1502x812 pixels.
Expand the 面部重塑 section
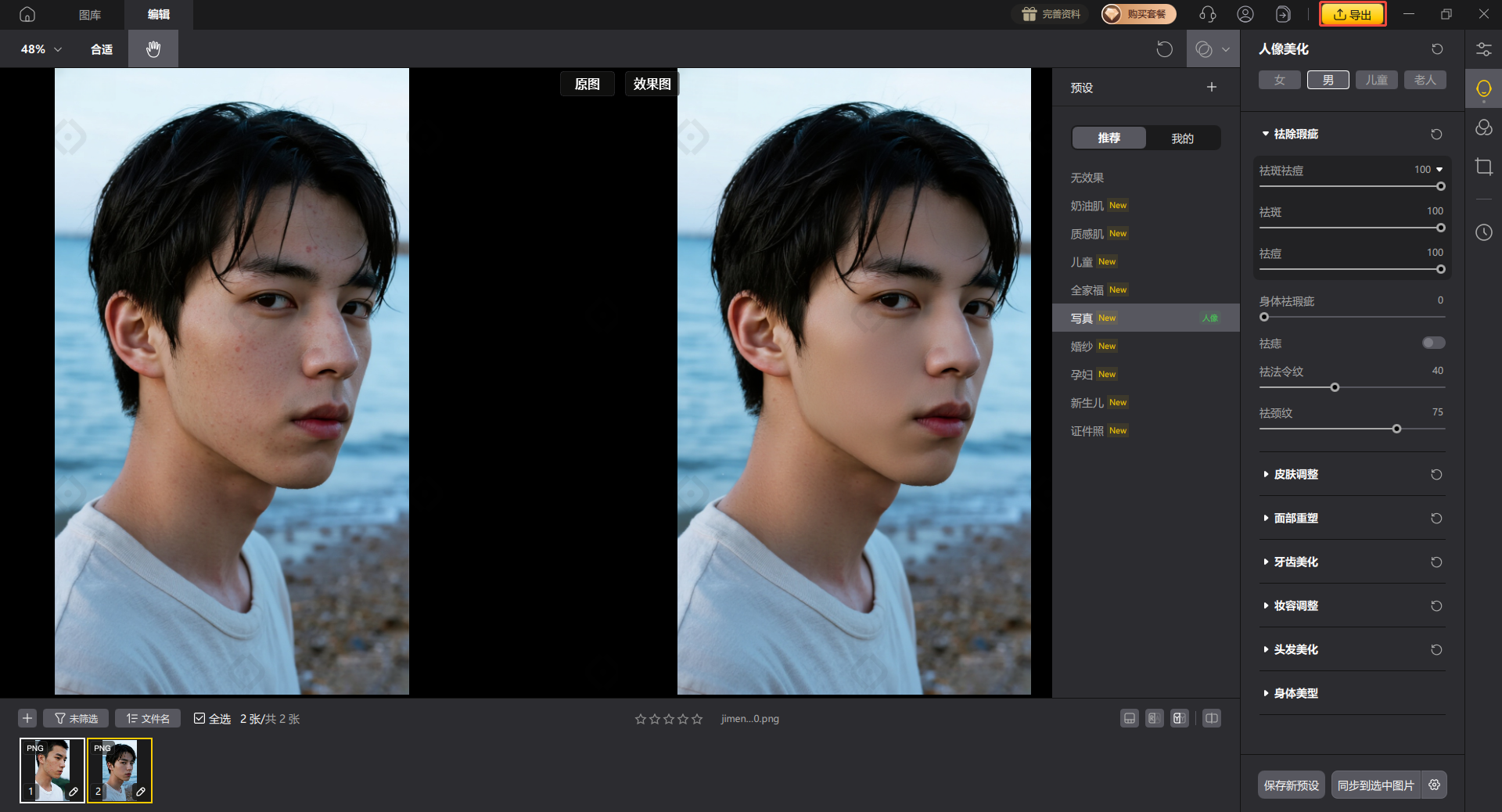(x=1295, y=518)
